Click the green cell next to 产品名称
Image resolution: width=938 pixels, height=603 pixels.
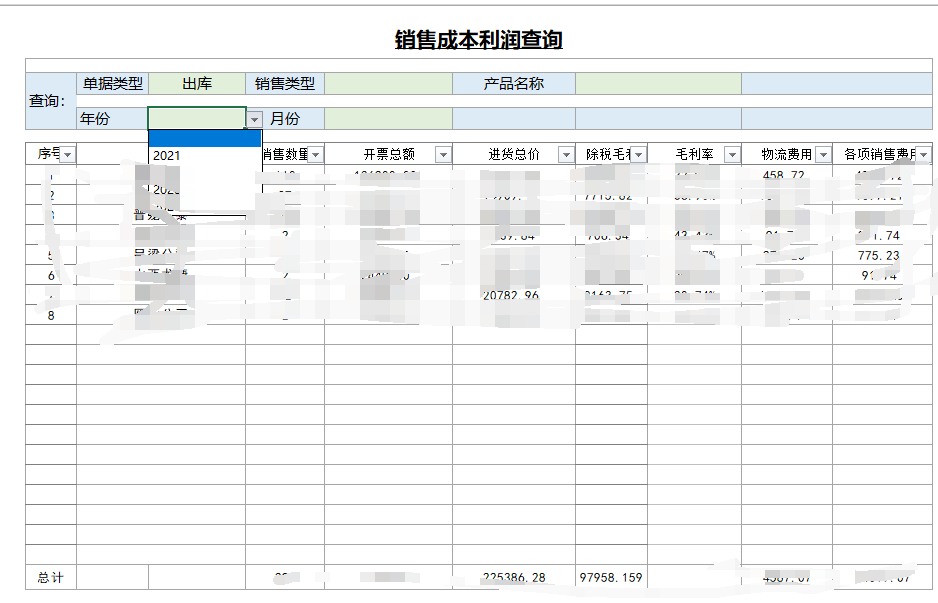coord(657,84)
